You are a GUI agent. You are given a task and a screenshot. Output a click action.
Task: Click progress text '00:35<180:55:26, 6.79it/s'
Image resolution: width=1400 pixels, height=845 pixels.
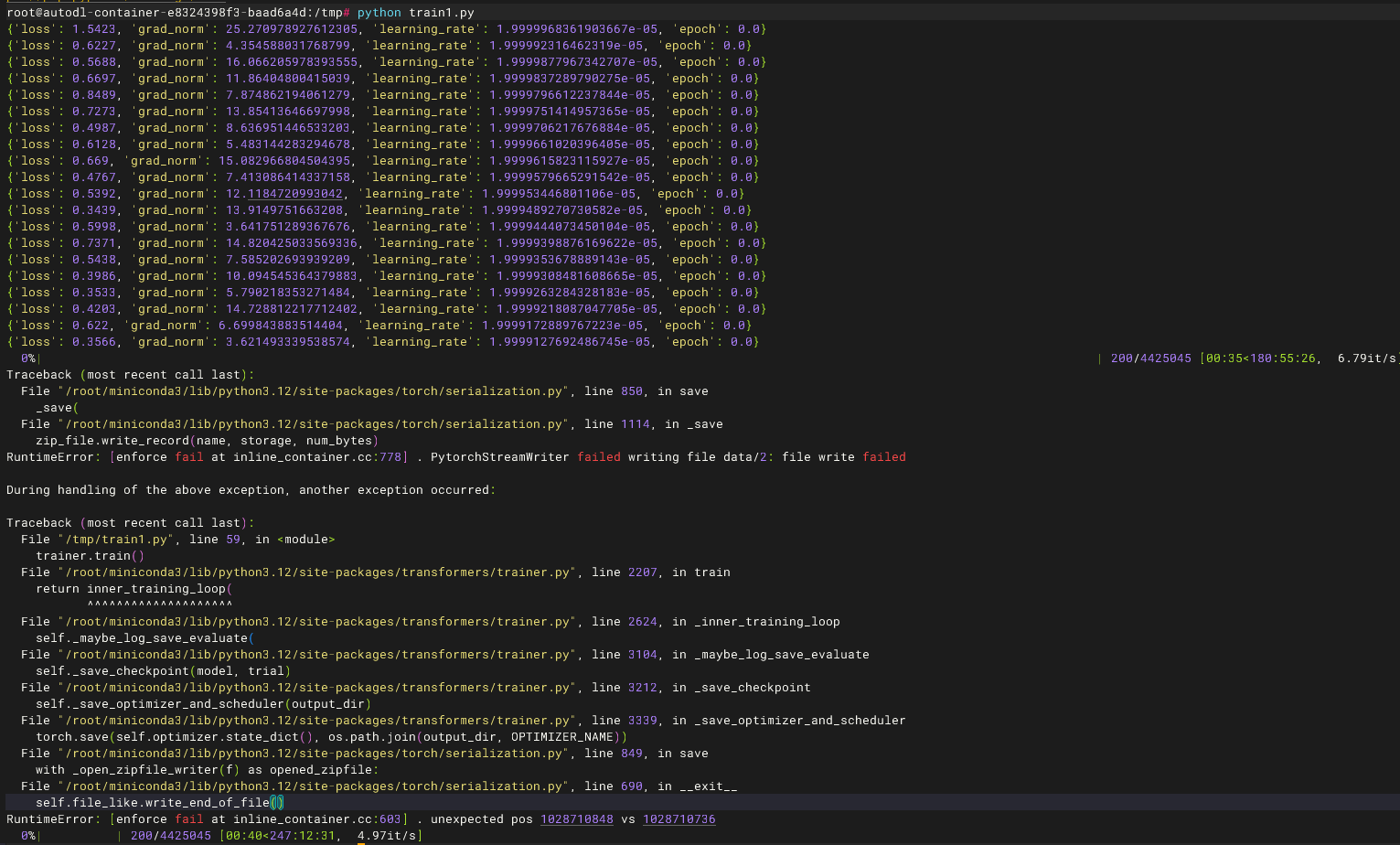pyautogui.click(x=1301, y=358)
